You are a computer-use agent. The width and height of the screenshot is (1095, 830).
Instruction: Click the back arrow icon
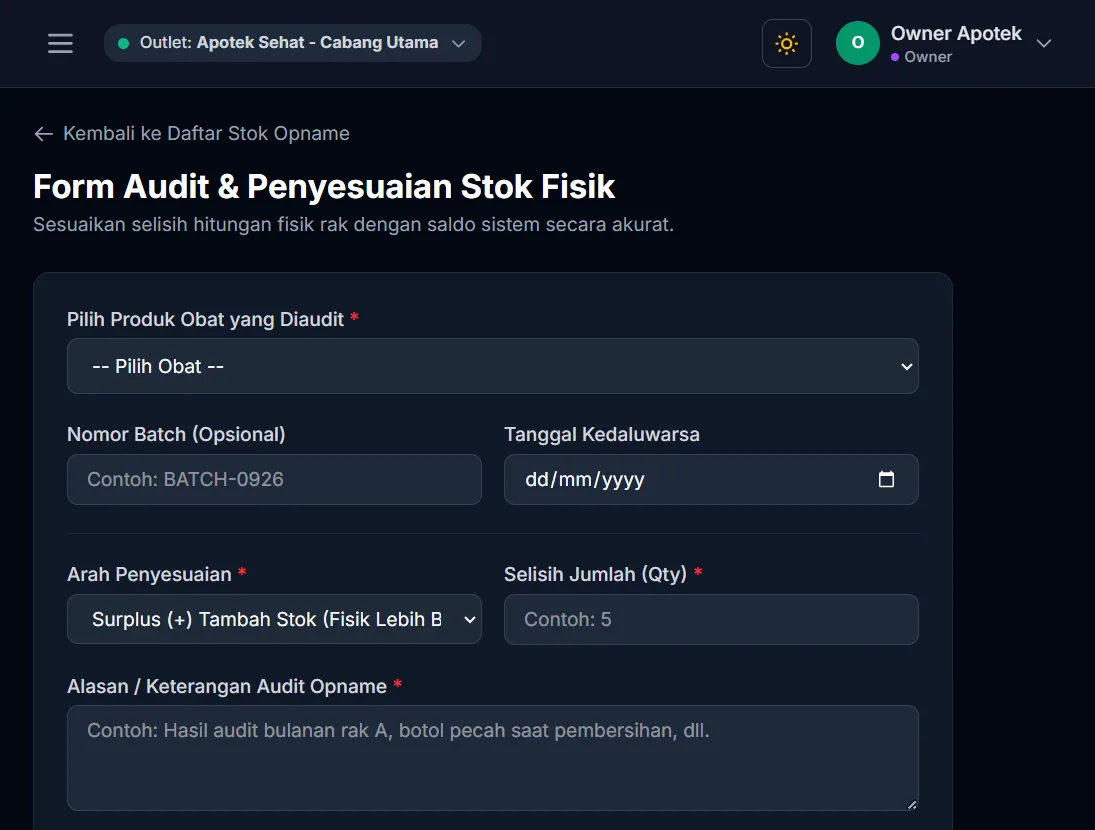pyautogui.click(x=43, y=134)
